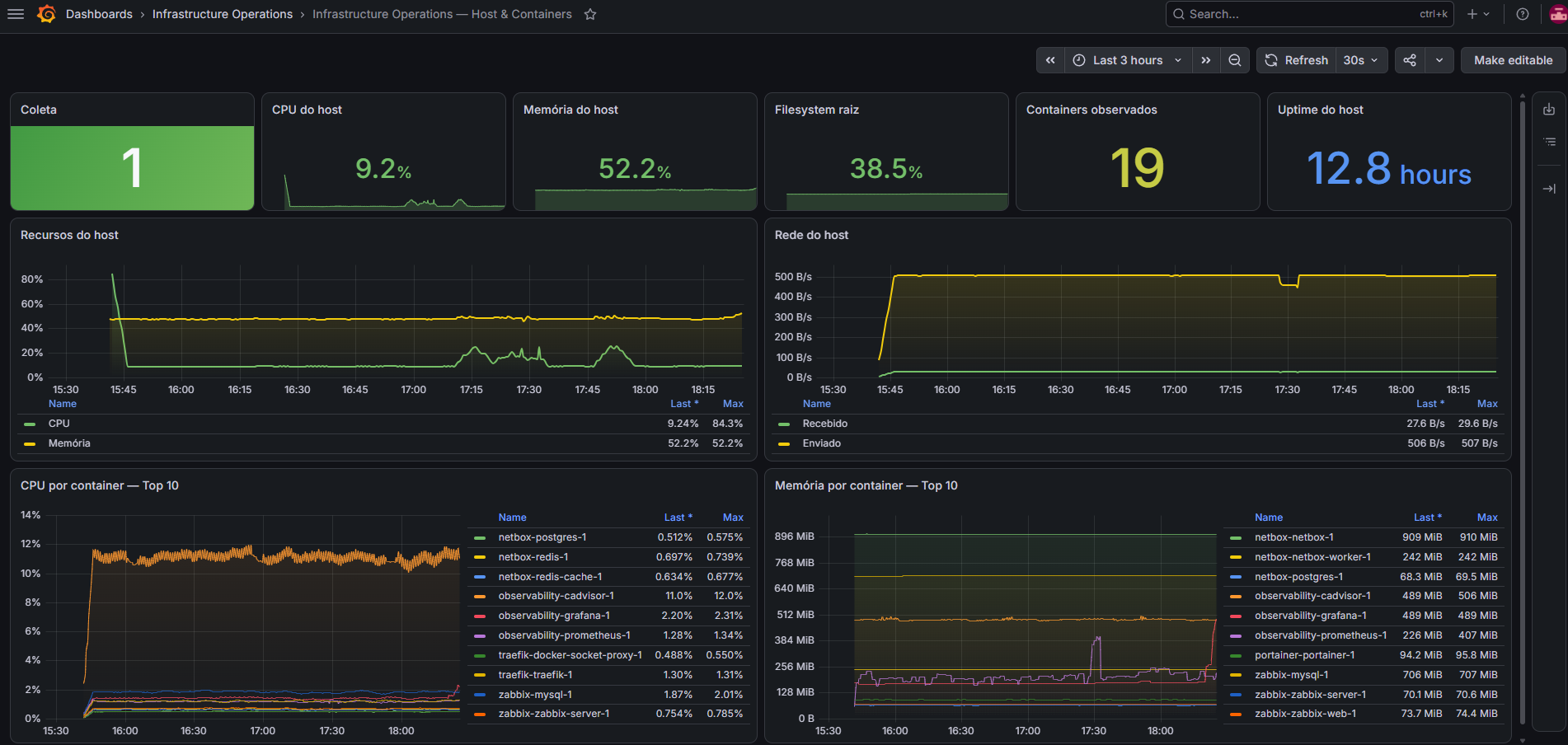The image size is (1568, 745).
Task: Click the Containers observados panel title
Action: click(1091, 110)
